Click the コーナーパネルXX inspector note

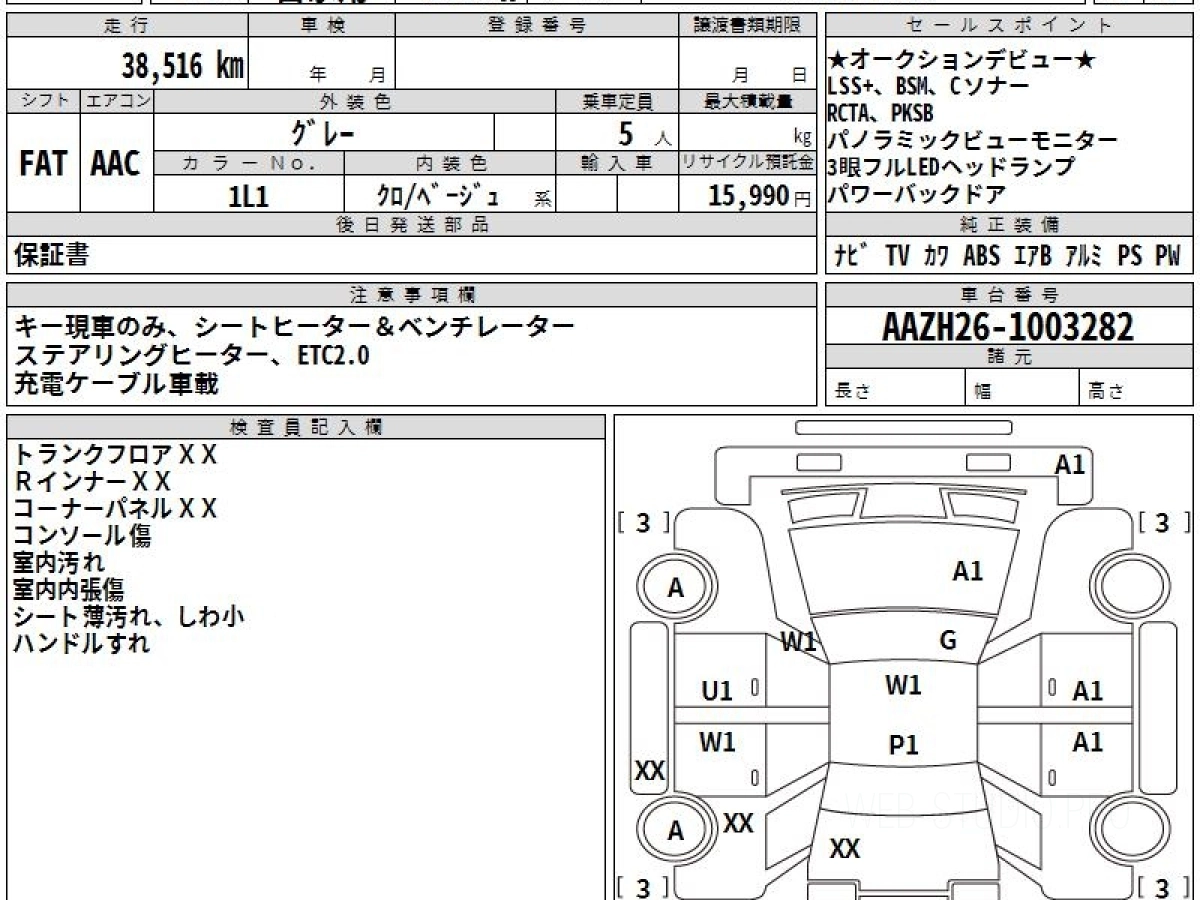(x=115, y=509)
